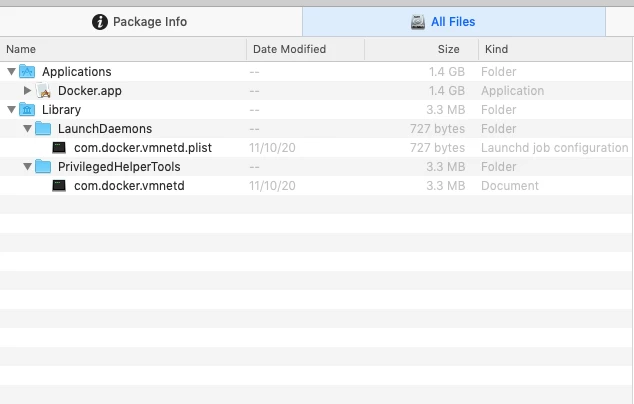The height and width of the screenshot is (404, 634).
Task: Click the Docker.app application icon
Action: pos(43,91)
